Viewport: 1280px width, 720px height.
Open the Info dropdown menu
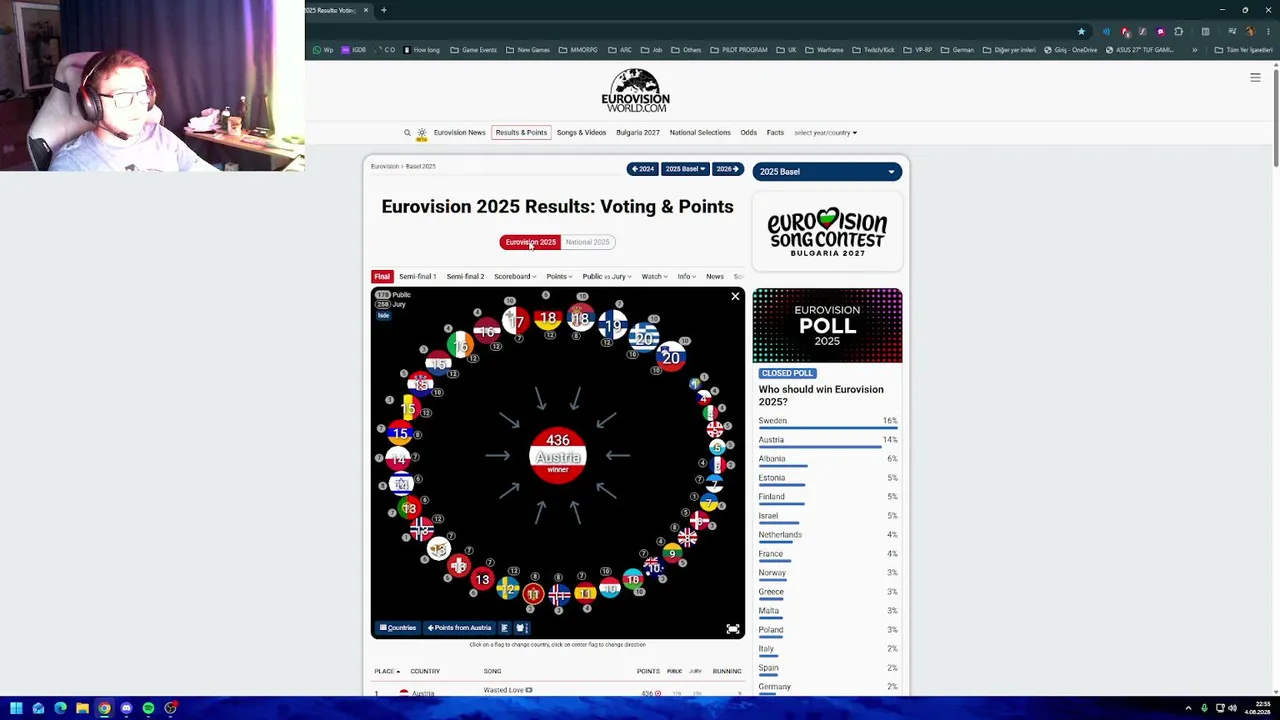click(x=686, y=277)
